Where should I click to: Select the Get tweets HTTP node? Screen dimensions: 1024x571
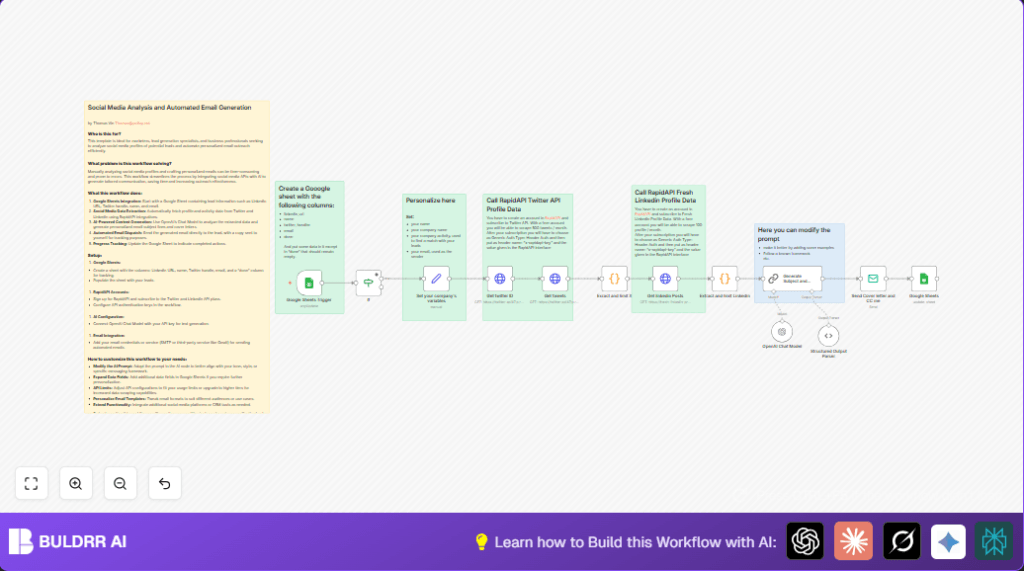point(554,279)
